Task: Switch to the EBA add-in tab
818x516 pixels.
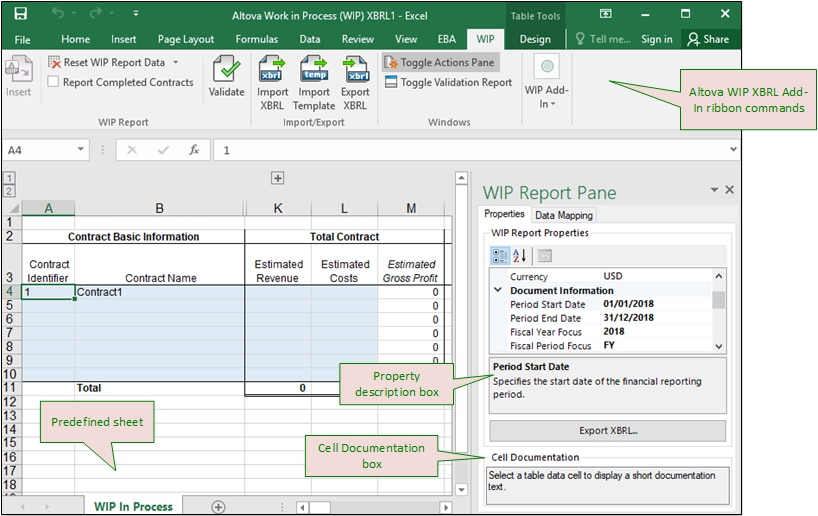Action: tap(447, 39)
